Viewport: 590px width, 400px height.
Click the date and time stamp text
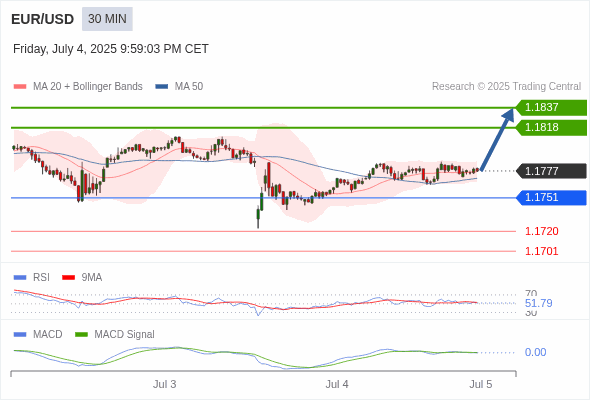click(111, 49)
